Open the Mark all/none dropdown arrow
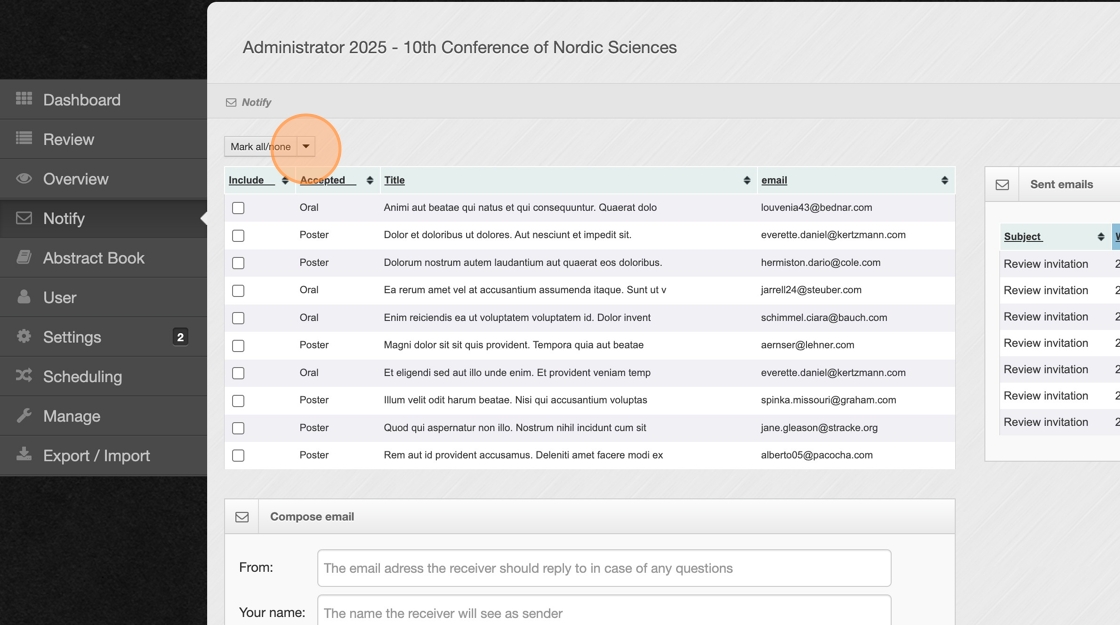 (306, 147)
